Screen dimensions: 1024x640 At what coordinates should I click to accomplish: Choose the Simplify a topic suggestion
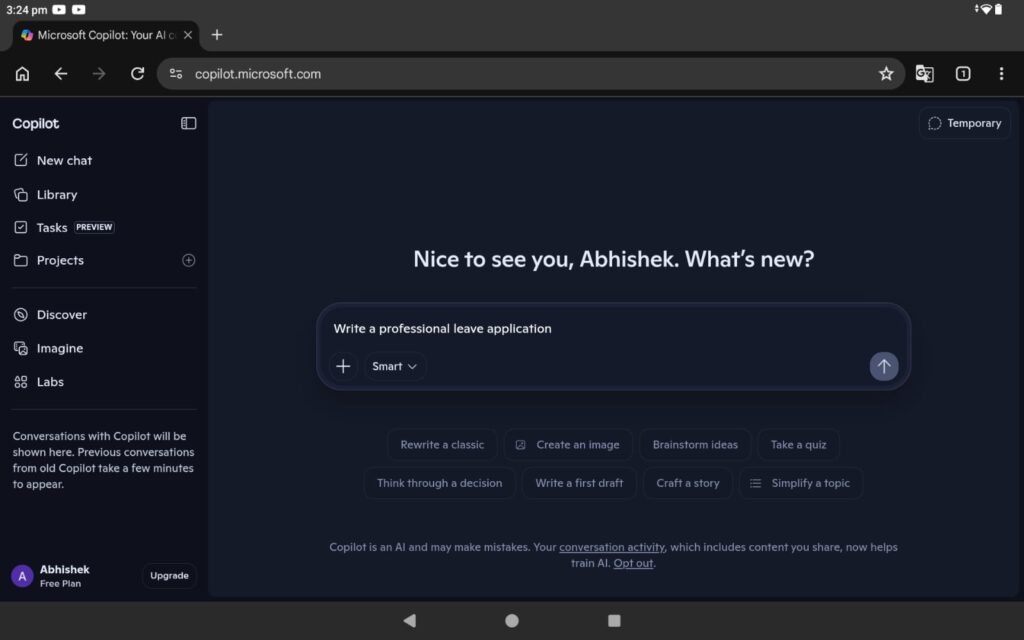click(801, 483)
